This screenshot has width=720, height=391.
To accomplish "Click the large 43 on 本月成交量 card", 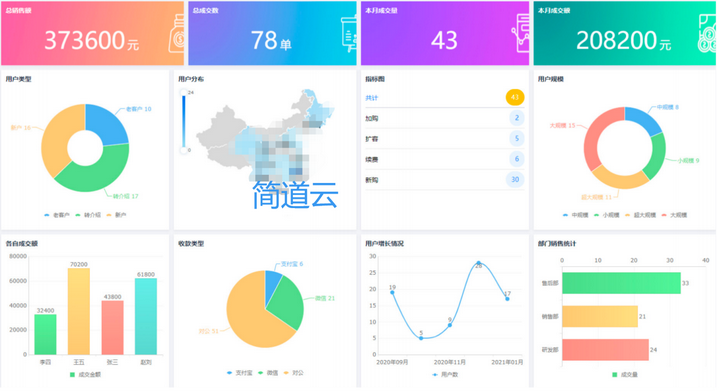I will tap(444, 40).
